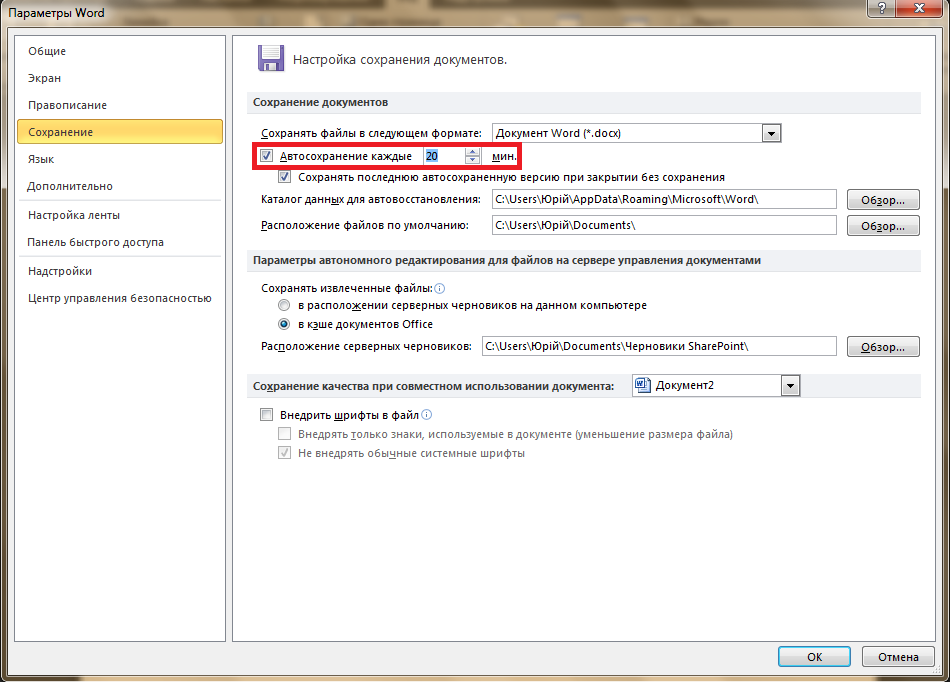Click the autosave minutes field showing 20
950x682 pixels.
click(x=444, y=156)
